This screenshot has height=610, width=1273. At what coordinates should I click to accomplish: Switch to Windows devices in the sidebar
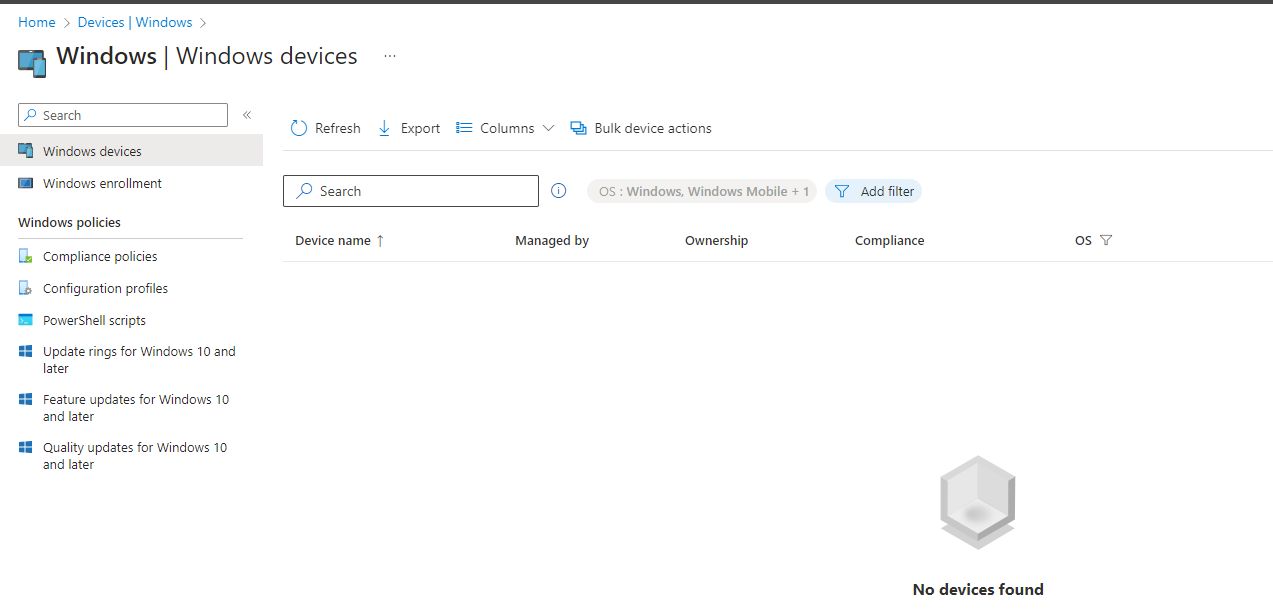click(x=90, y=150)
